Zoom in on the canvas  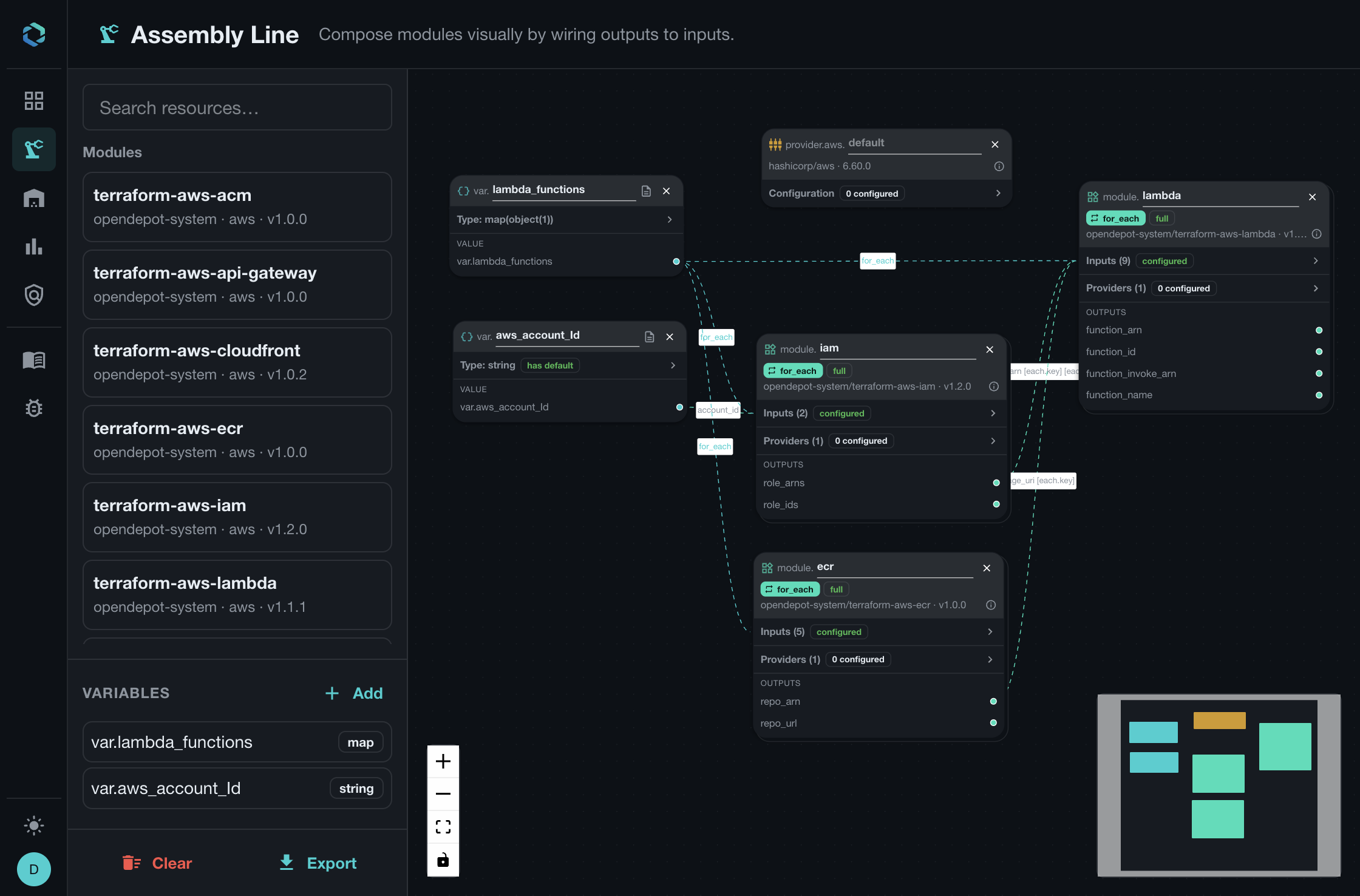pyautogui.click(x=443, y=761)
